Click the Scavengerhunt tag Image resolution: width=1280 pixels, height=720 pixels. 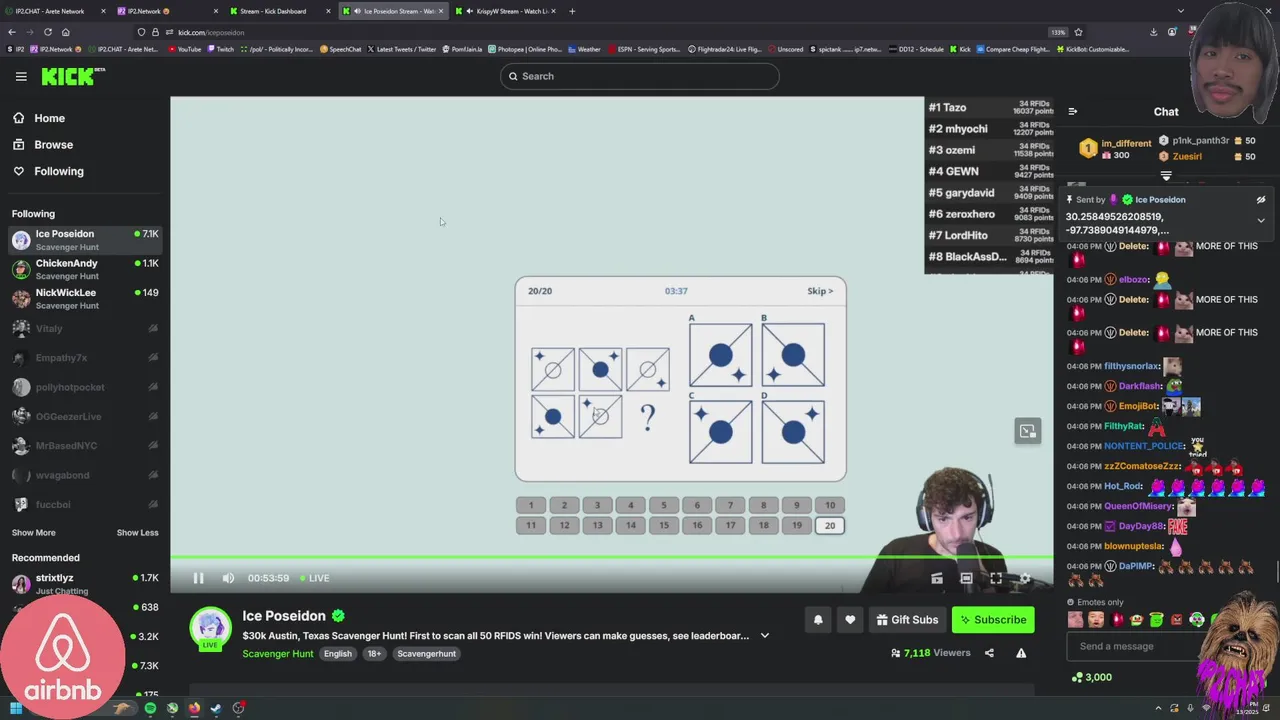pos(426,654)
